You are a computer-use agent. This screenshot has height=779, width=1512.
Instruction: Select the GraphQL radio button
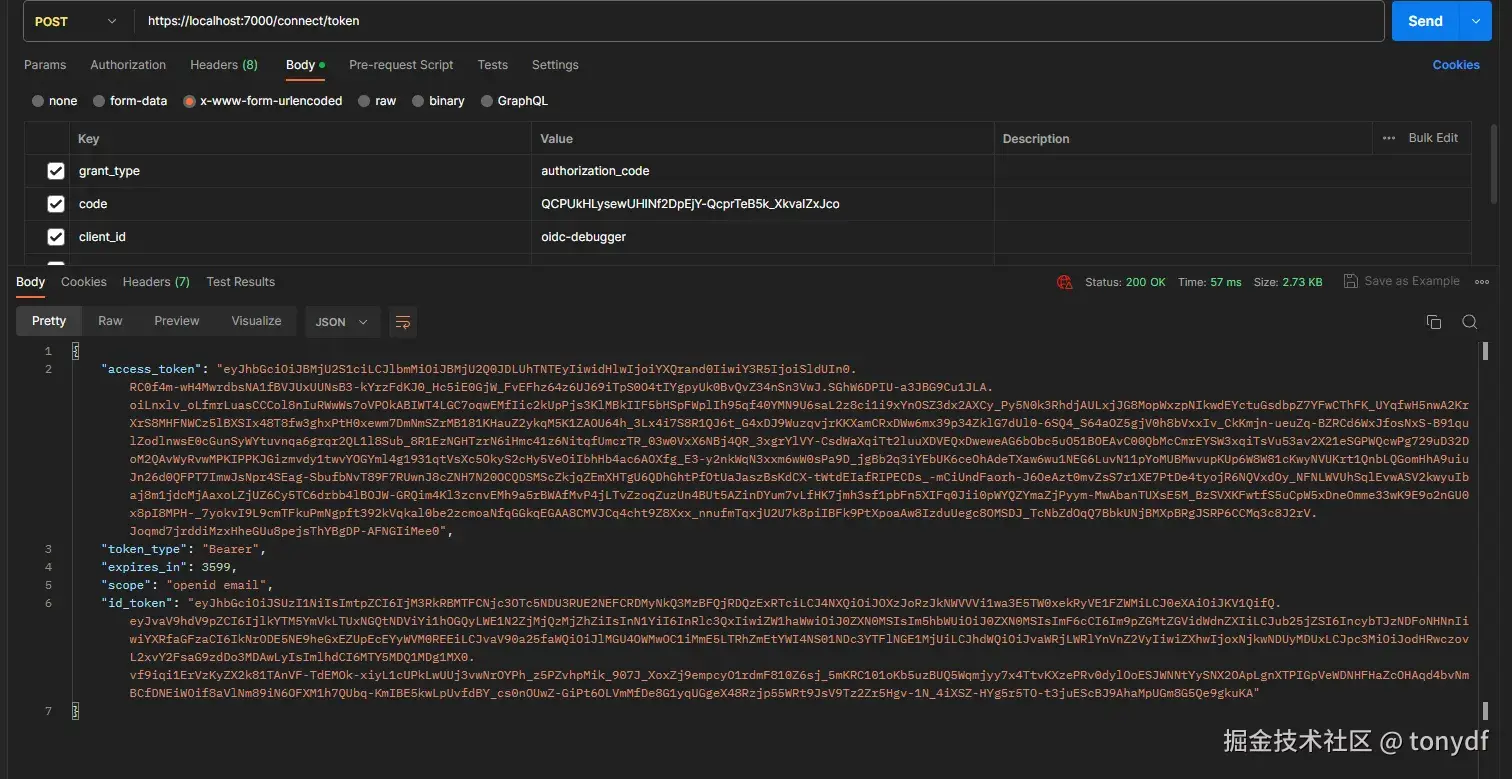coord(487,101)
